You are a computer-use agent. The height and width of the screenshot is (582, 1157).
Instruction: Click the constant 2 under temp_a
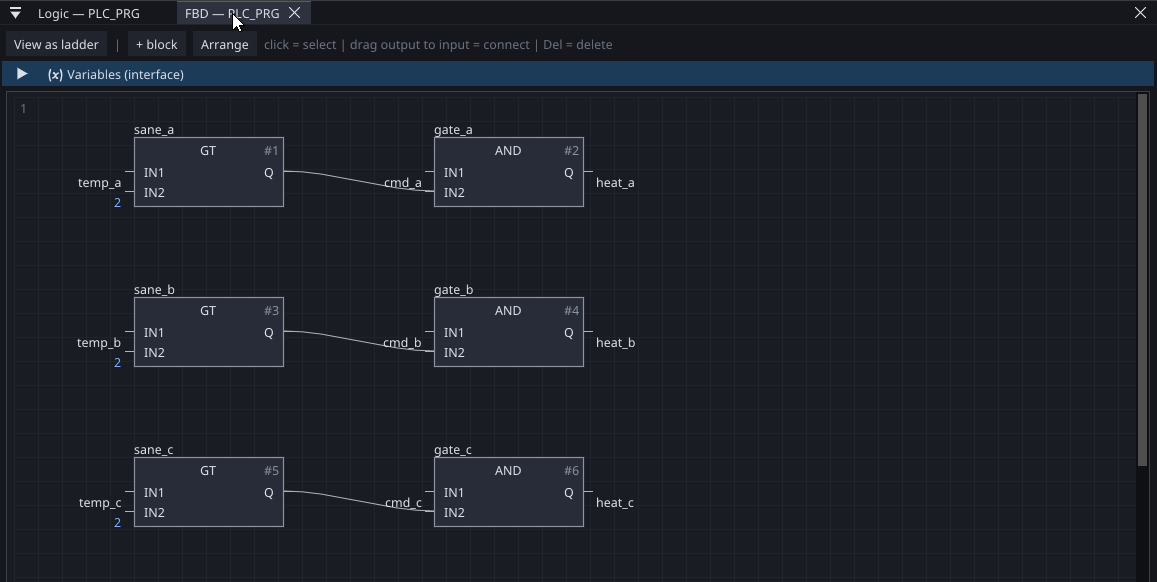tap(117, 202)
